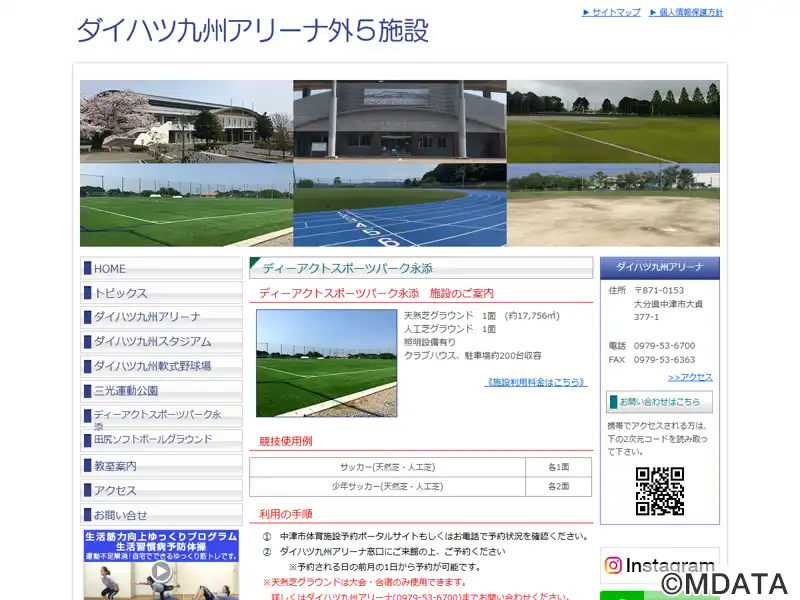
Task: Select ダイハツ九州軟式野球場 menu item
Action: [x=161, y=366]
